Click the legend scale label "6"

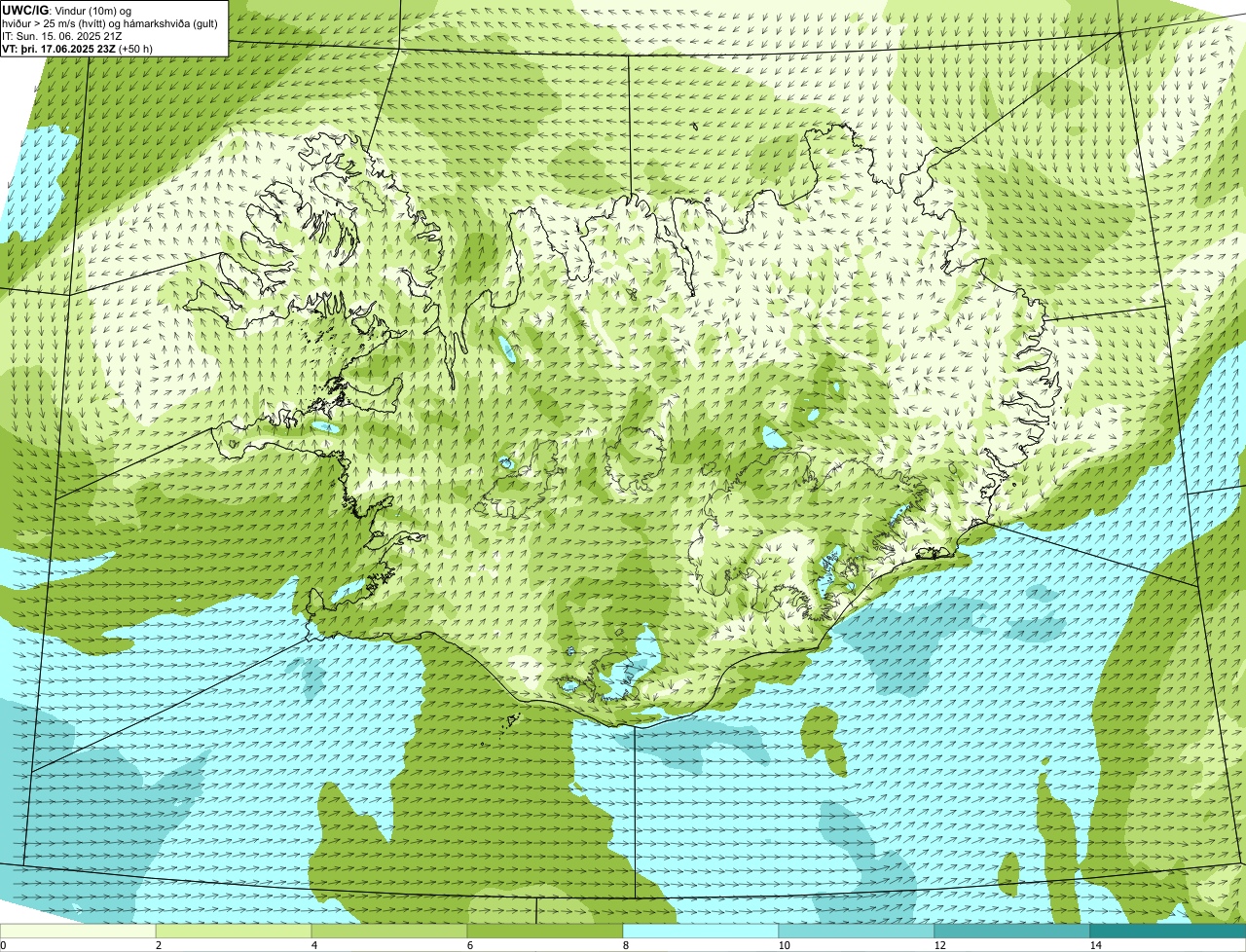point(469,945)
